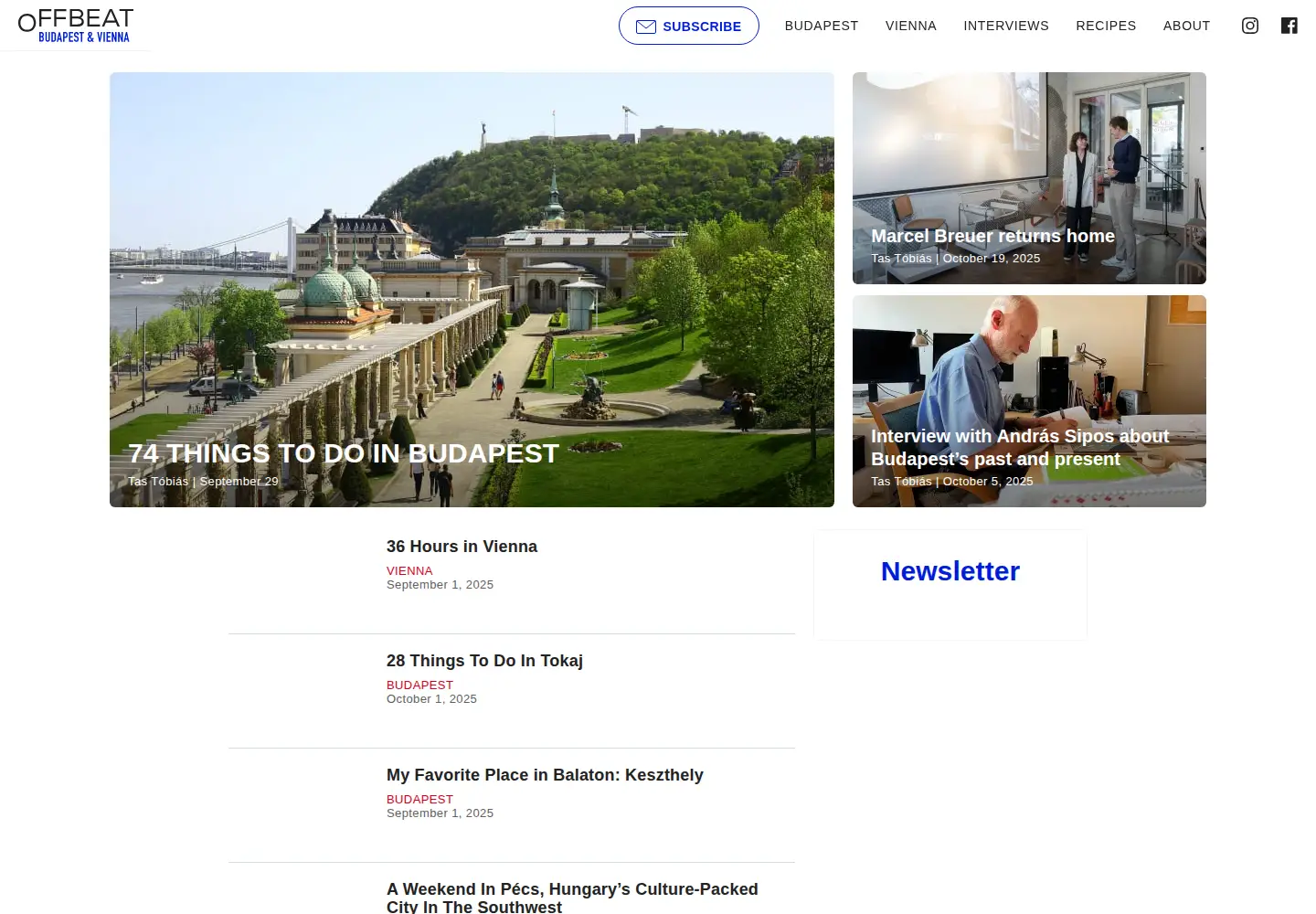Open the Recipes menu item
The width and height of the screenshot is (1316, 914).
pos(1106,26)
